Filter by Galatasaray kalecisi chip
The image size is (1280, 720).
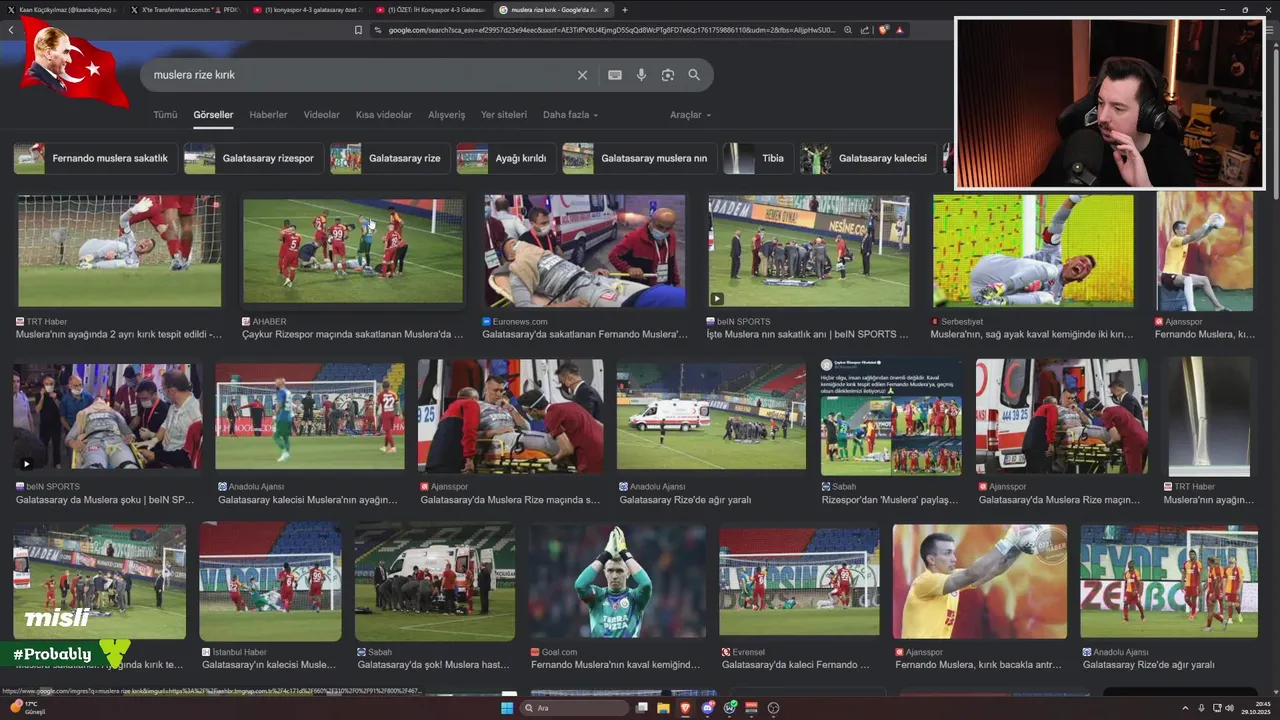coord(868,158)
